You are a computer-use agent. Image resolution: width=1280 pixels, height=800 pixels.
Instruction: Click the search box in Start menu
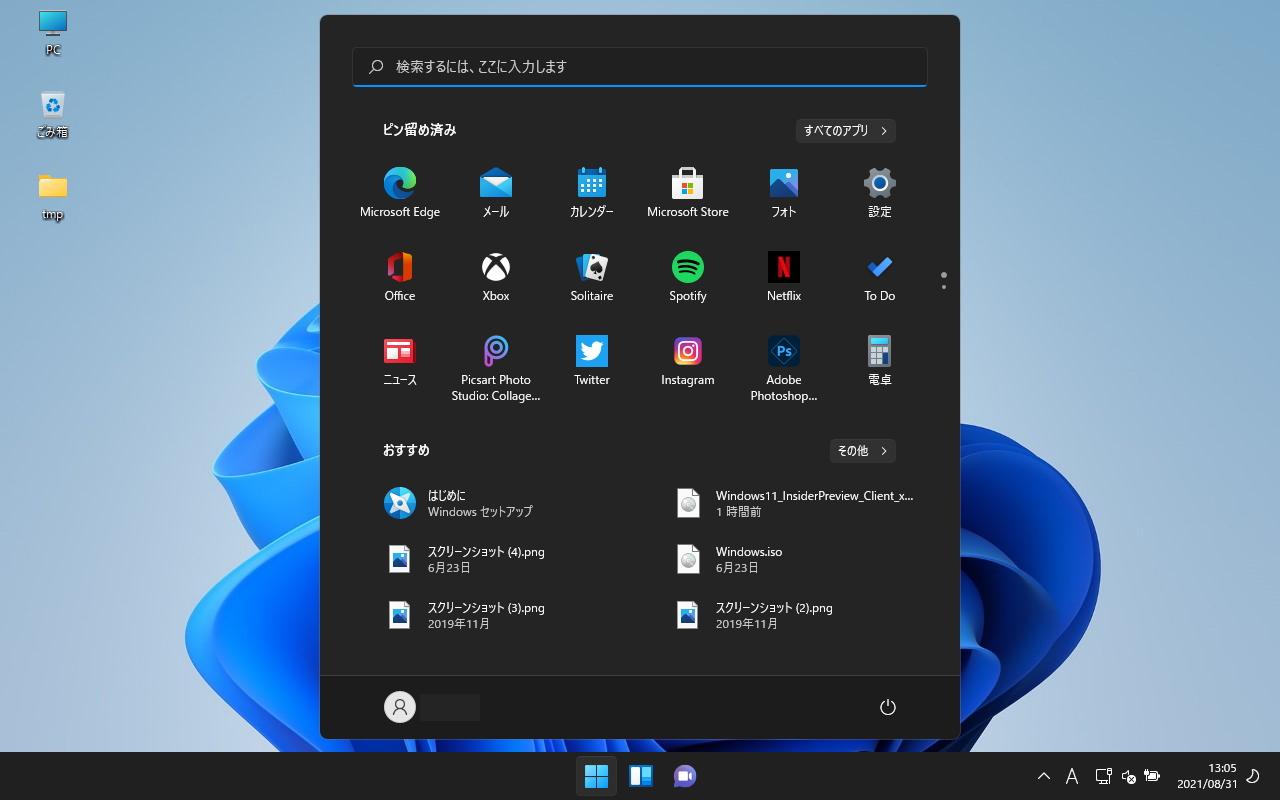click(x=640, y=67)
